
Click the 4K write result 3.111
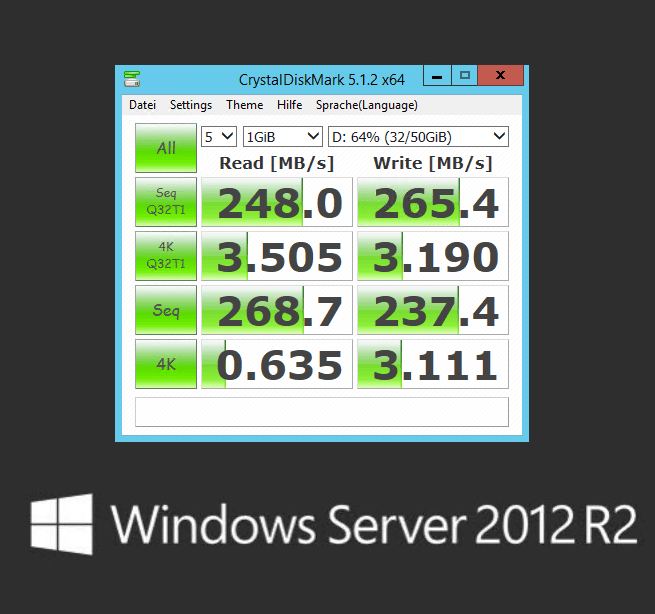click(433, 364)
